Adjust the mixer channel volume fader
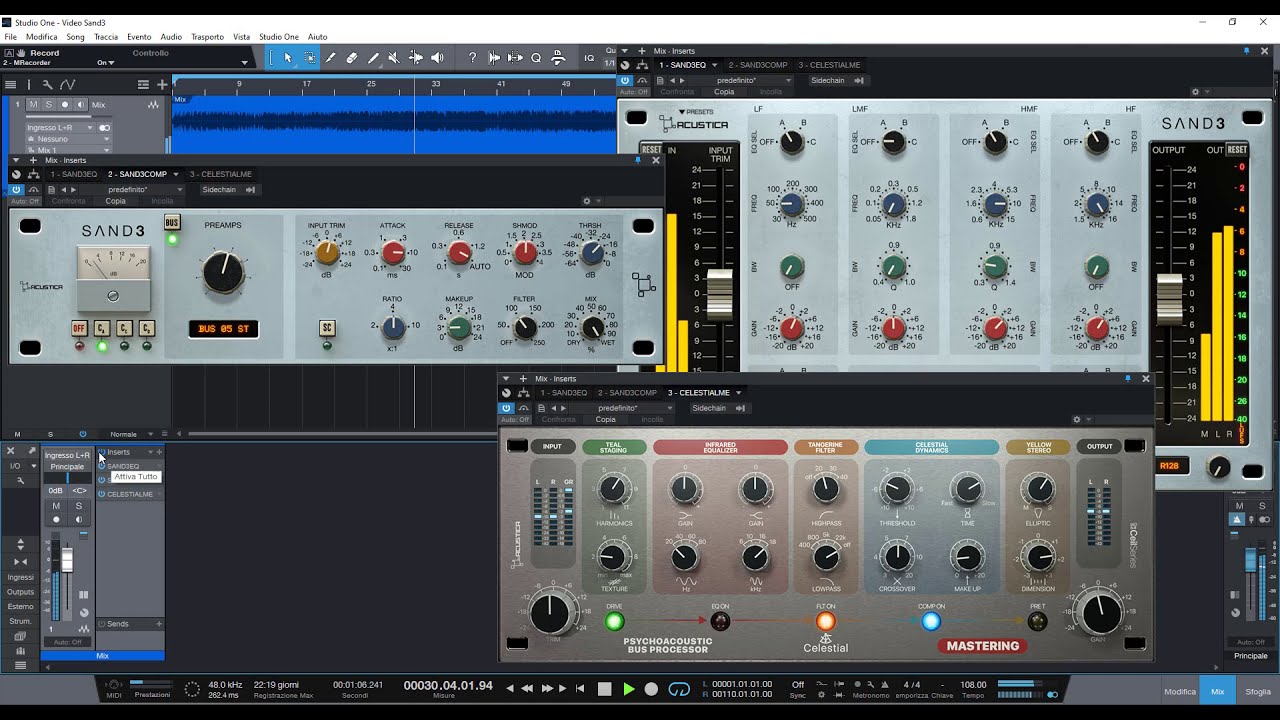The width and height of the screenshot is (1280, 720). coord(67,560)
